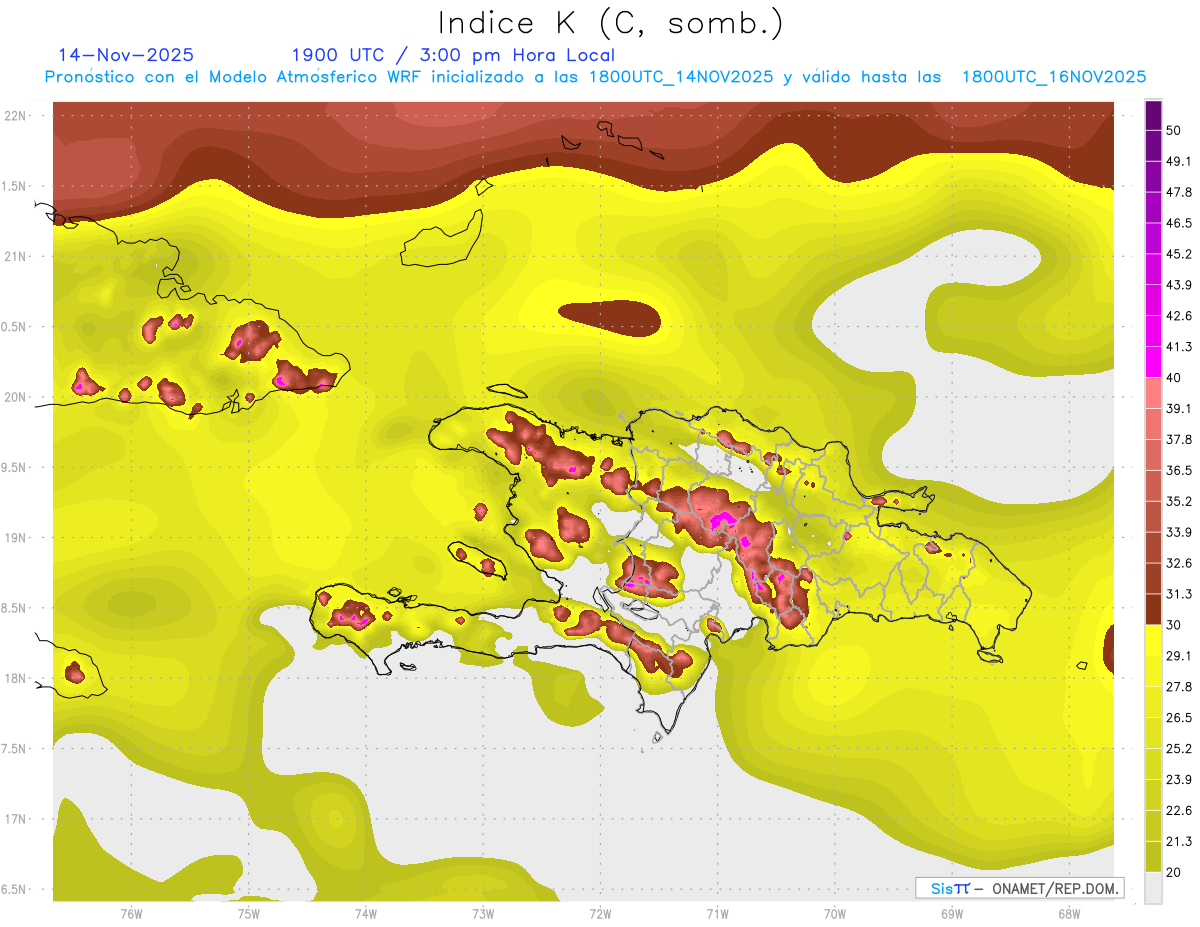The width and height of the screenshot is (1200, 927).
Task: Click legend value 23.9
Action: tap(1179, 780)
